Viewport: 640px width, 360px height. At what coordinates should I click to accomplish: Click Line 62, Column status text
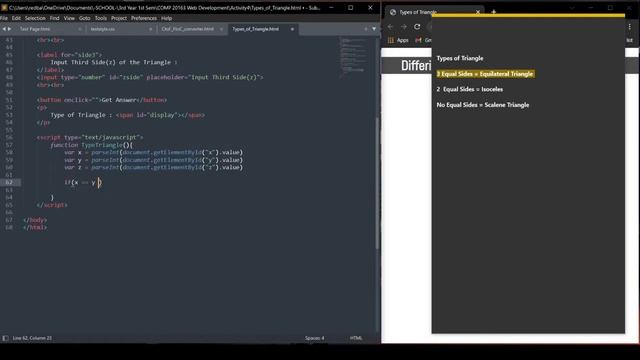pos(32,338)
